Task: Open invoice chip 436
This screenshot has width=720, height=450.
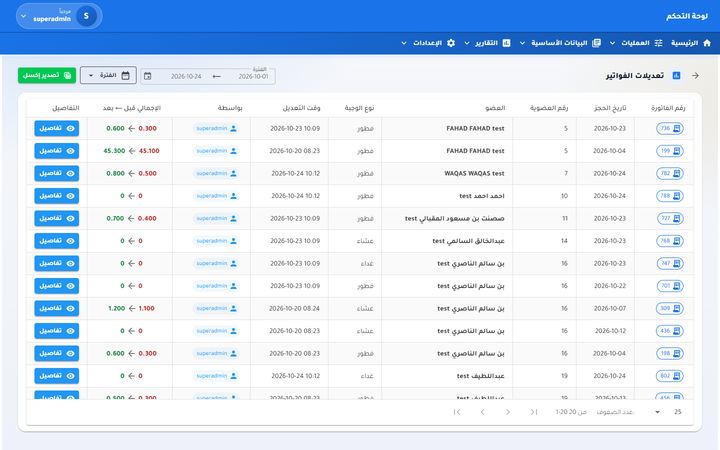Action: tap(669, 331)
